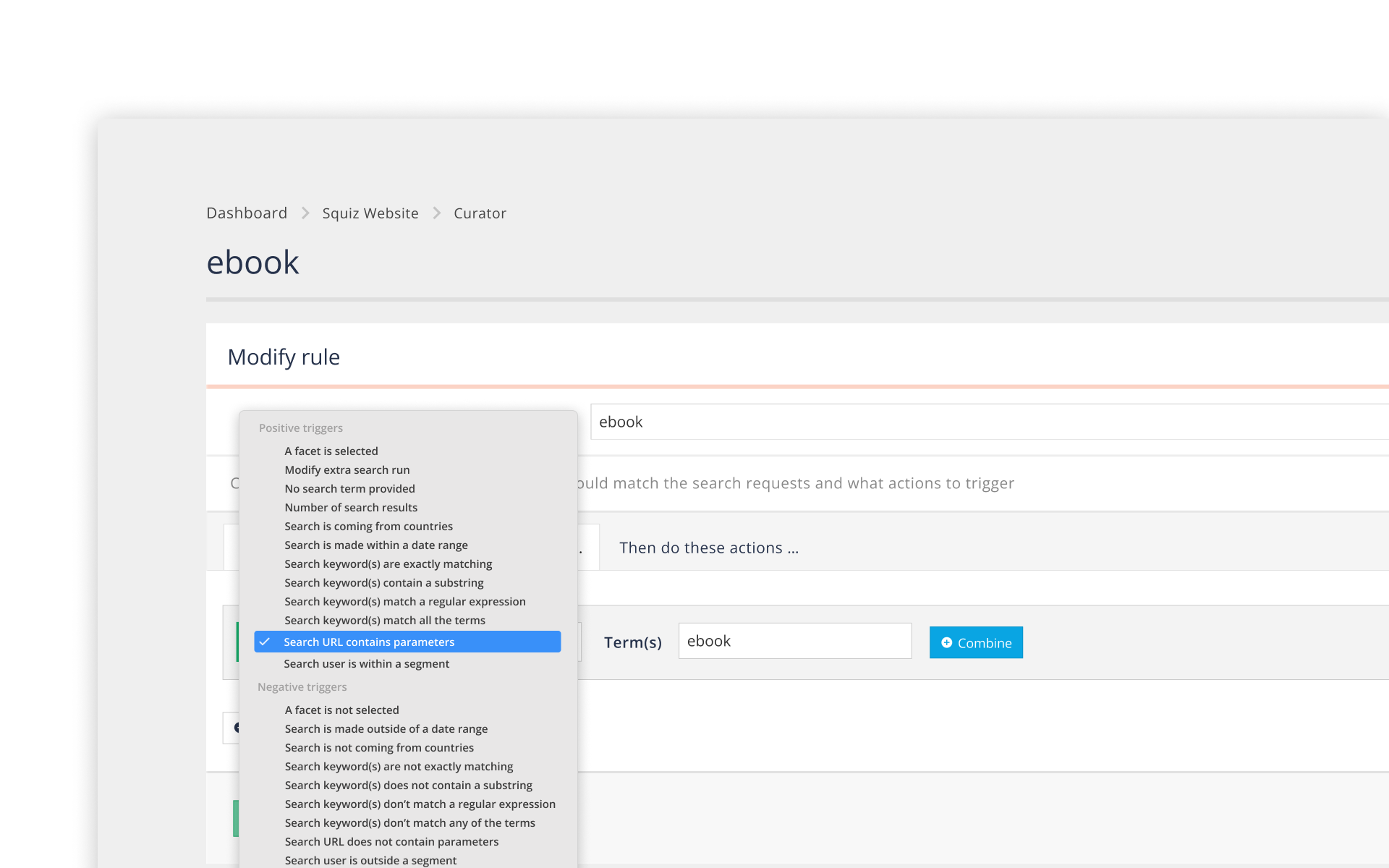Choose 'Search keyword(s) are exactly matching' option
Viewport: 1389px width, 868px height.
388,563
